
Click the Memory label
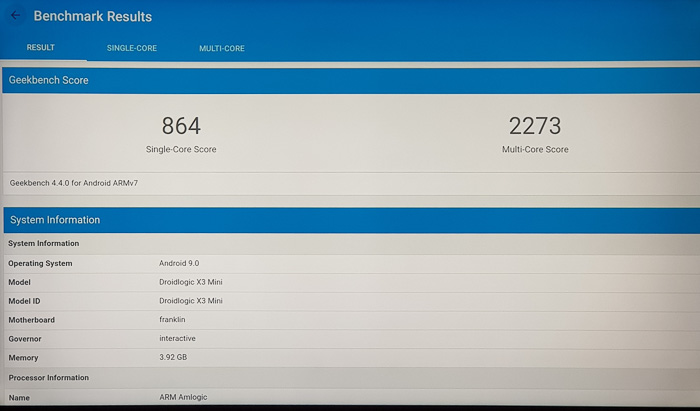pos(23,358)
